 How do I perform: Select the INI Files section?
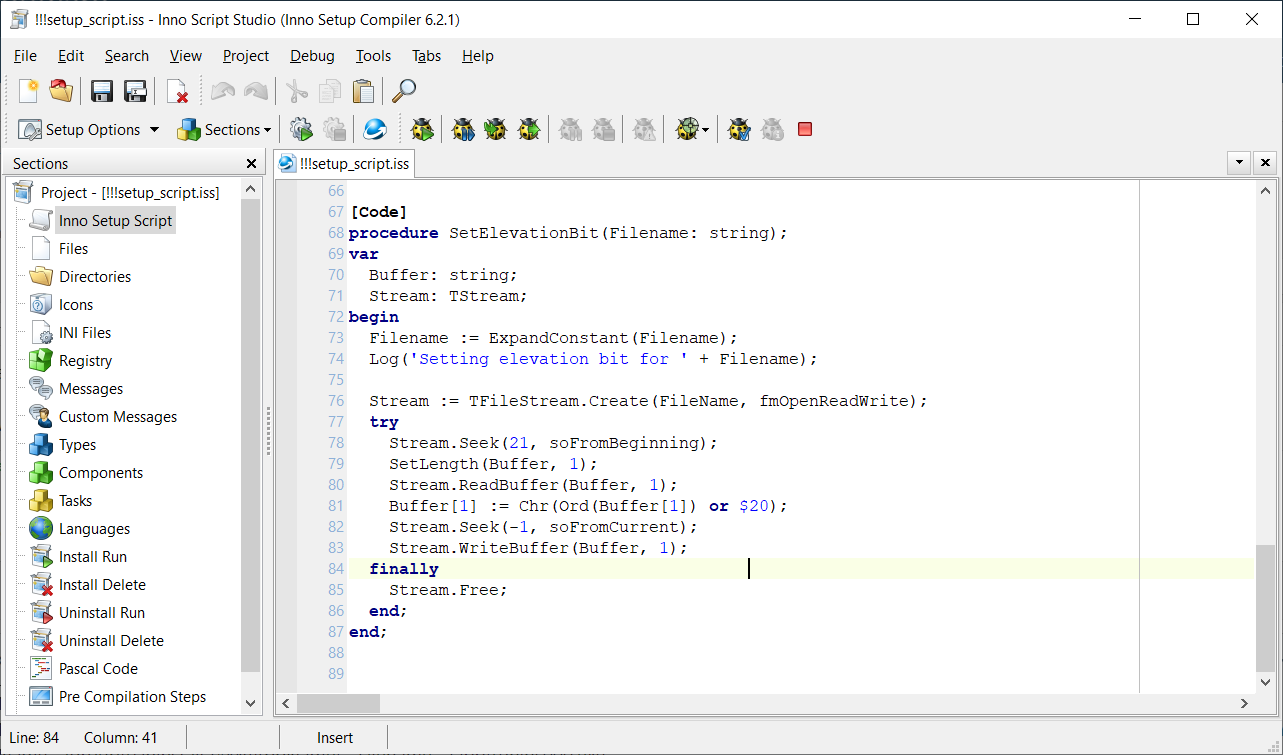click(x=85, y=332)
